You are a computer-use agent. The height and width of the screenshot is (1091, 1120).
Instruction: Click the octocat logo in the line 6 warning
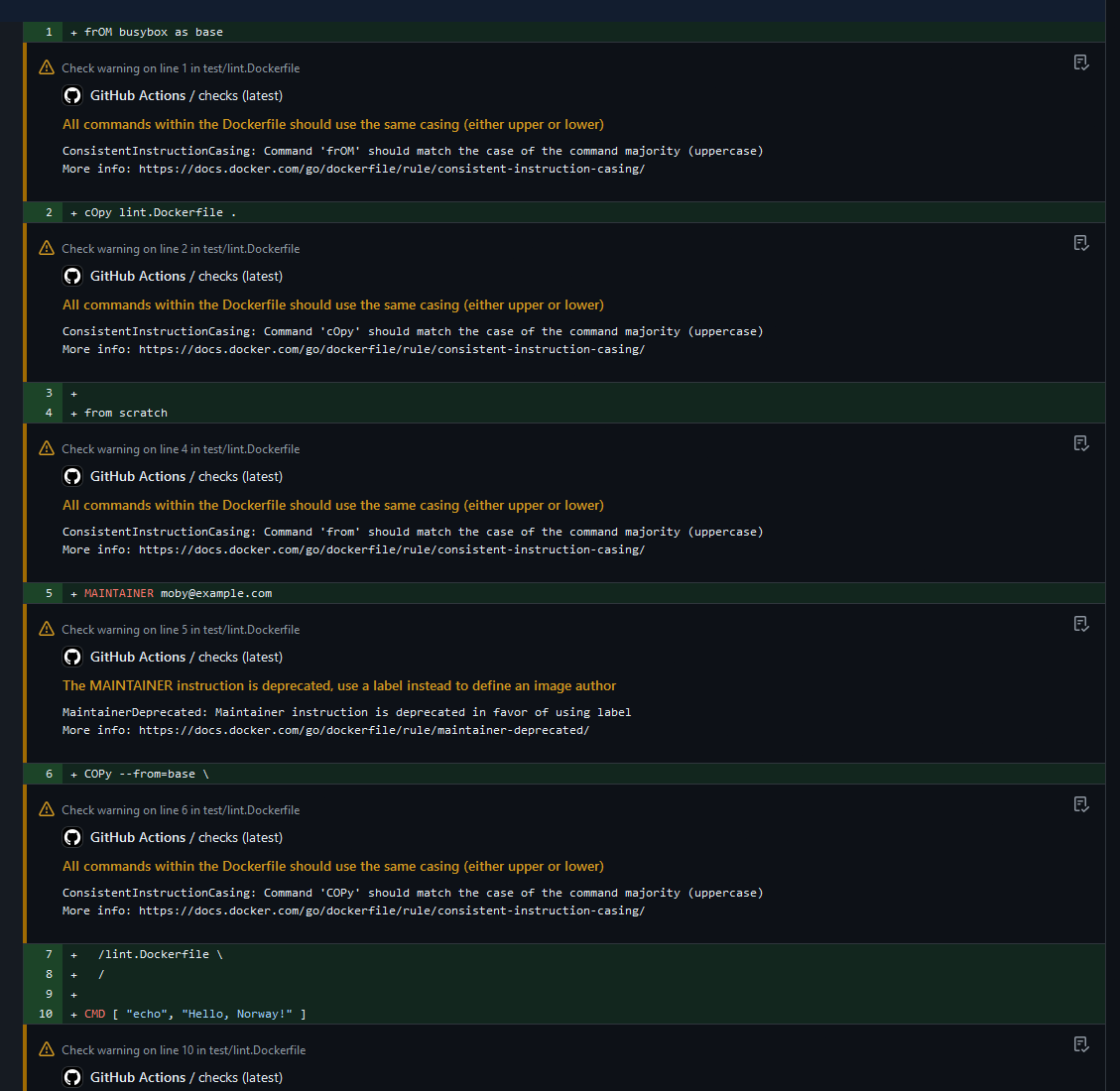tap(71, 837)
